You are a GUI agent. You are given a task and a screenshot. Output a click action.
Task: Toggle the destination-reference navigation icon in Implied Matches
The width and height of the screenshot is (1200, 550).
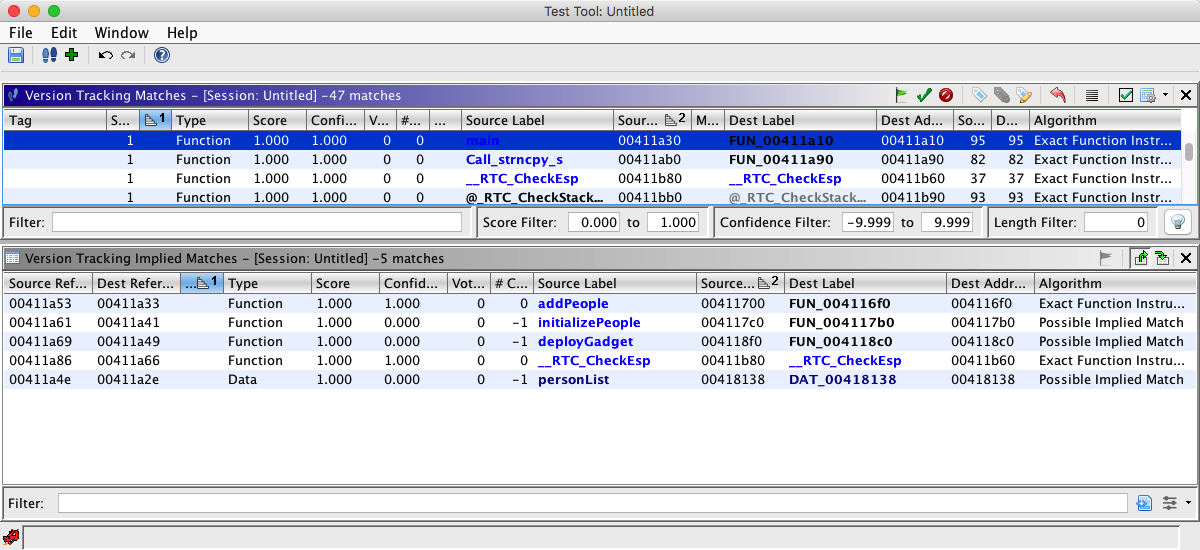click(1162, 258)
